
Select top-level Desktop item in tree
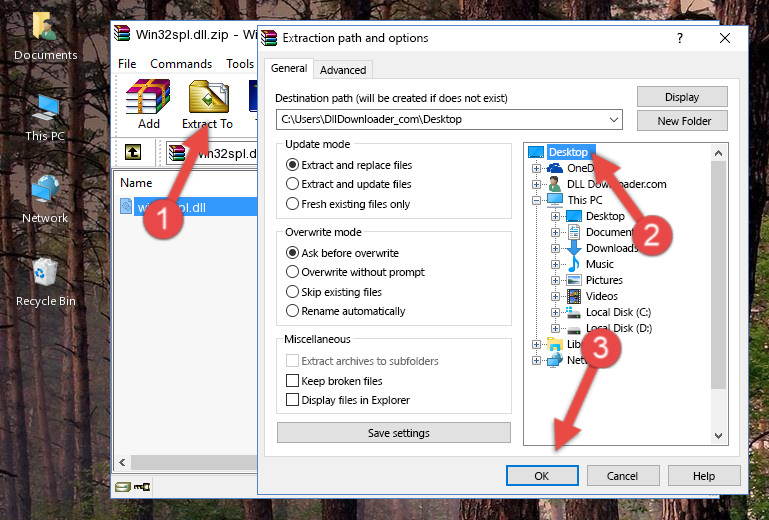click(567, 152)
